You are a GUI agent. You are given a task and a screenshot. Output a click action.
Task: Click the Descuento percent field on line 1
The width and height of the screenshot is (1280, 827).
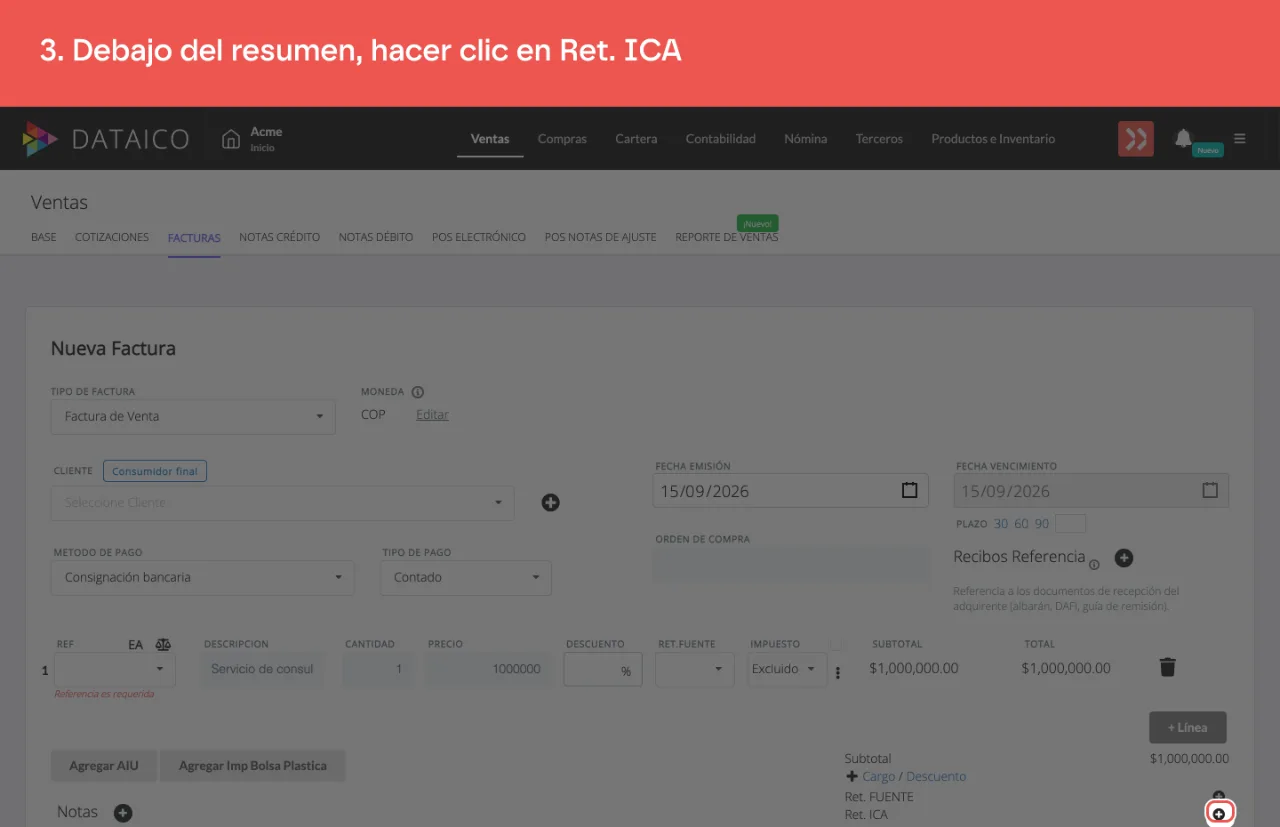coord(603,670)
